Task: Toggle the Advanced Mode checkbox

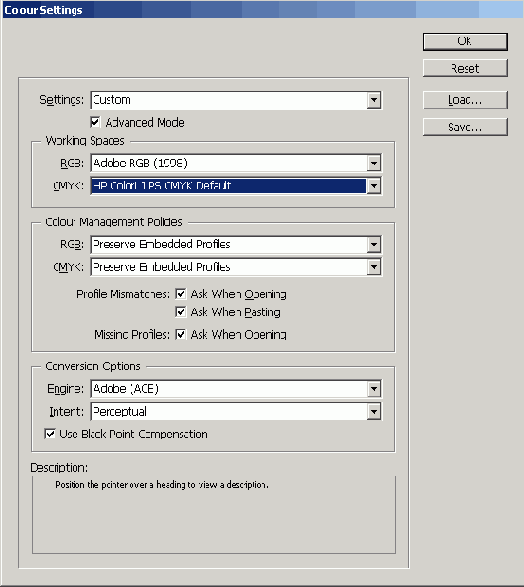Action: 95,122
